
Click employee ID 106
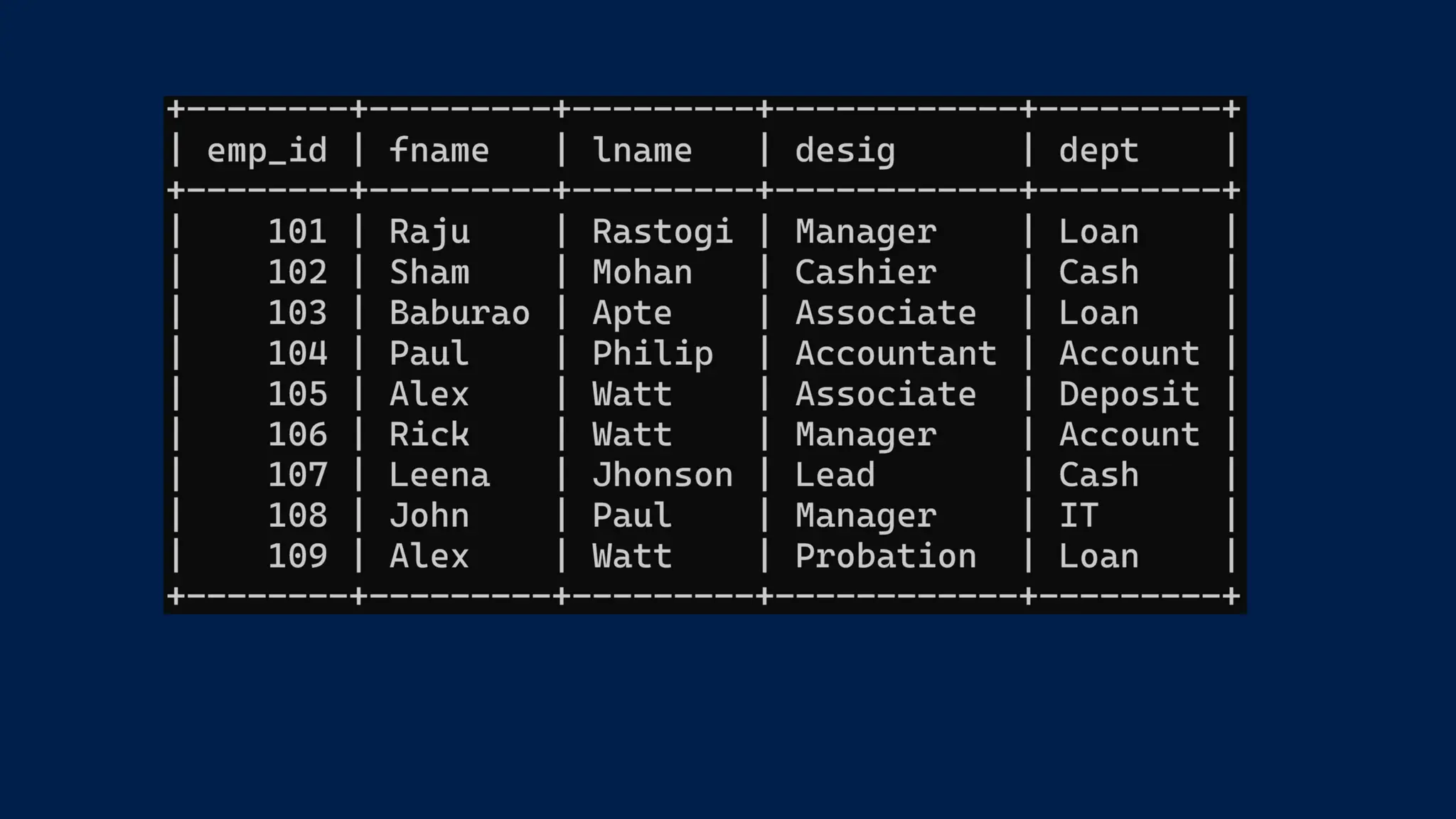click(297, 434)
